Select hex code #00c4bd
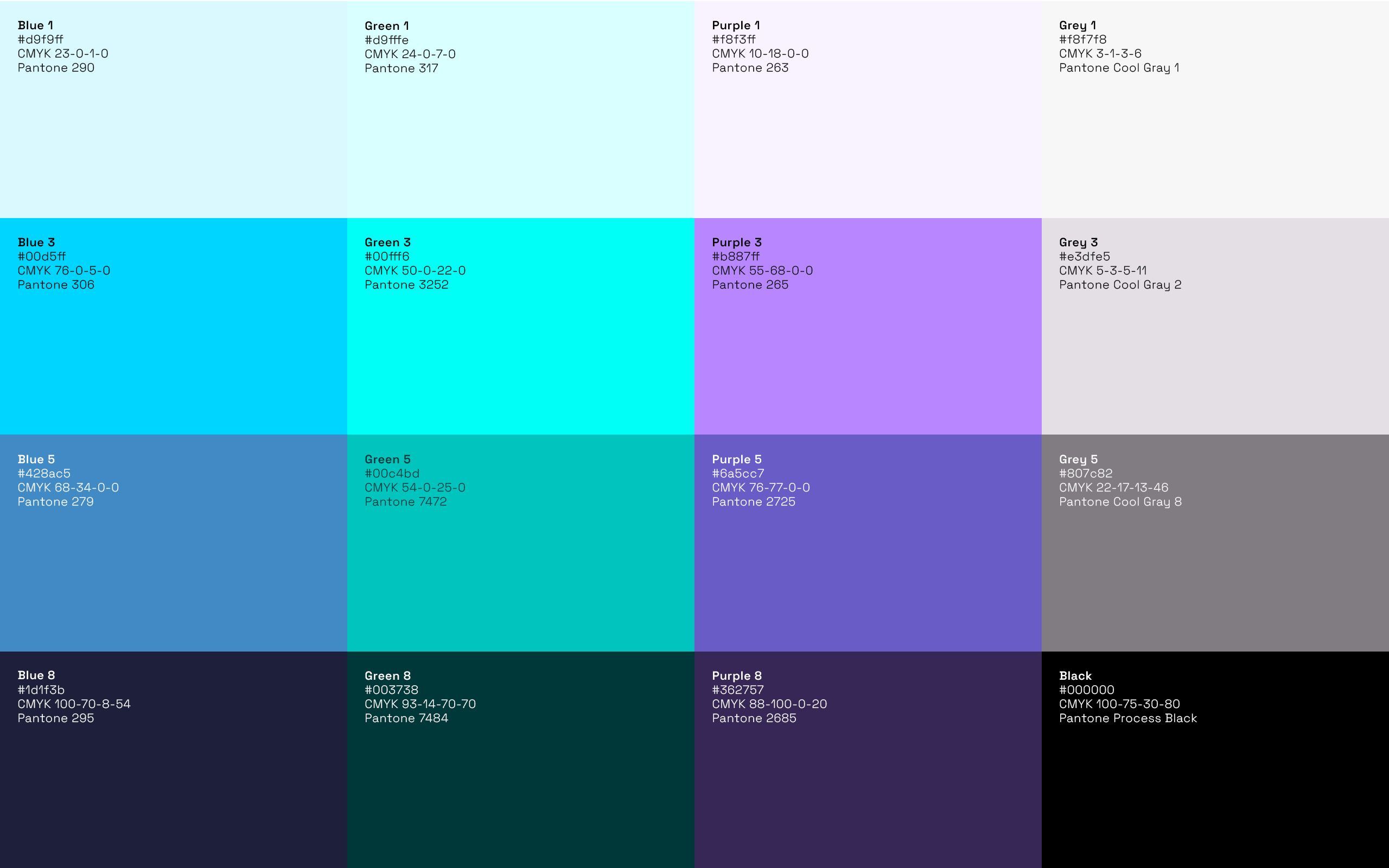The height and width of the screenshot is (868, 1389). click(391, 474)
